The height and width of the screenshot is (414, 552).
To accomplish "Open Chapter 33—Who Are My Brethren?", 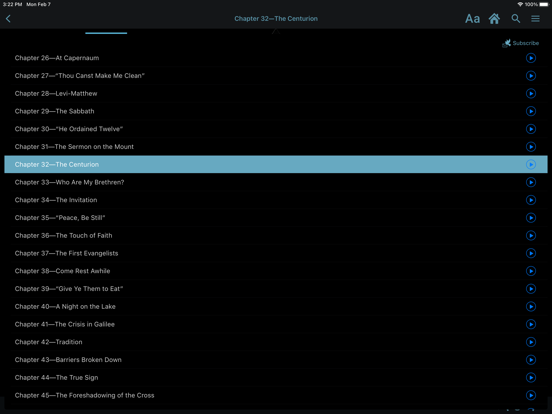I will [69, 182].
